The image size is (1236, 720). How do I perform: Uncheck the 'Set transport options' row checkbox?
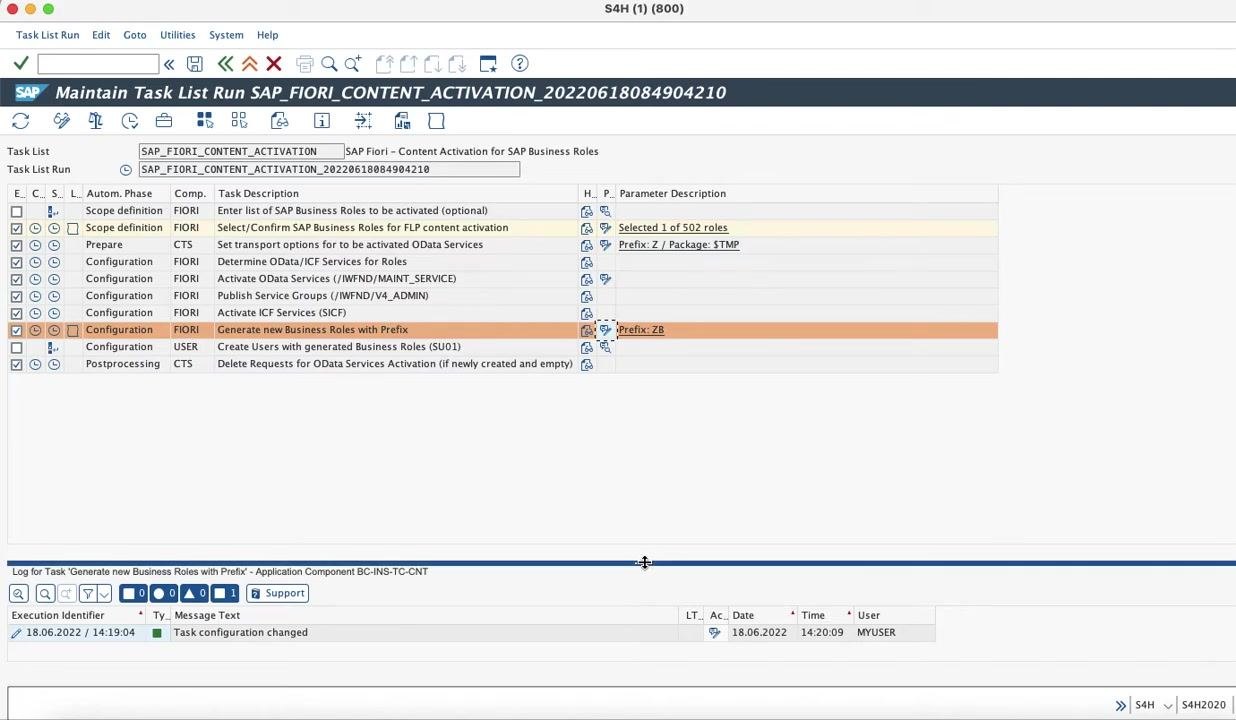coord(16,245)
